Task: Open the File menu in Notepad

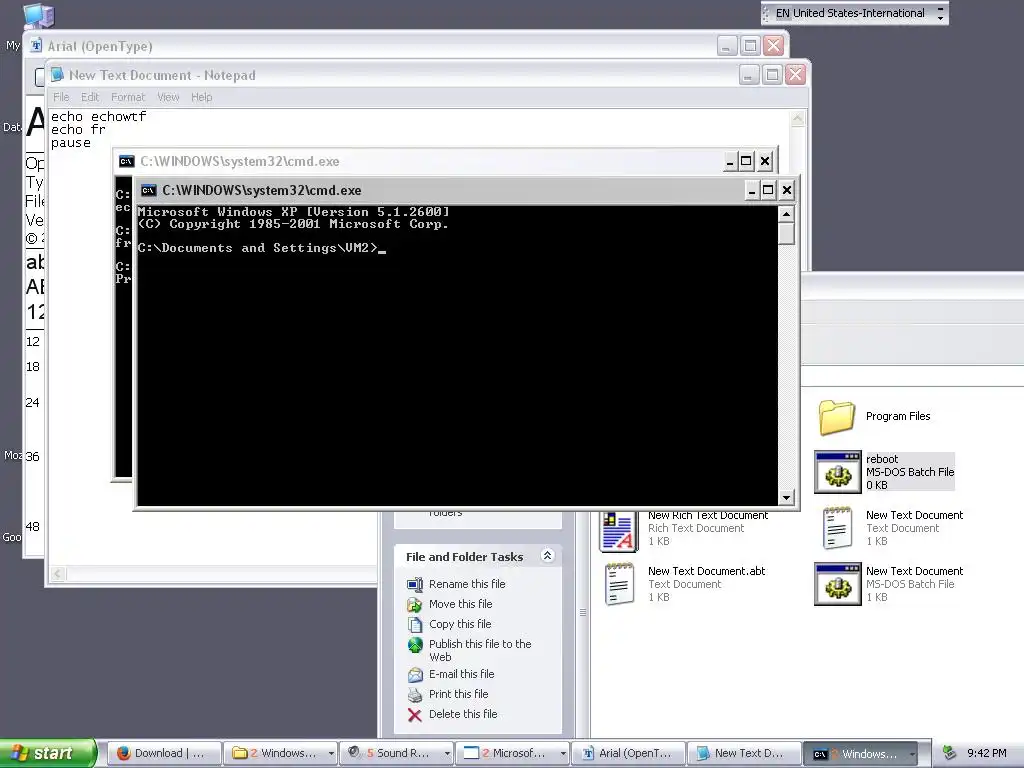Action: tap(61, 97)
